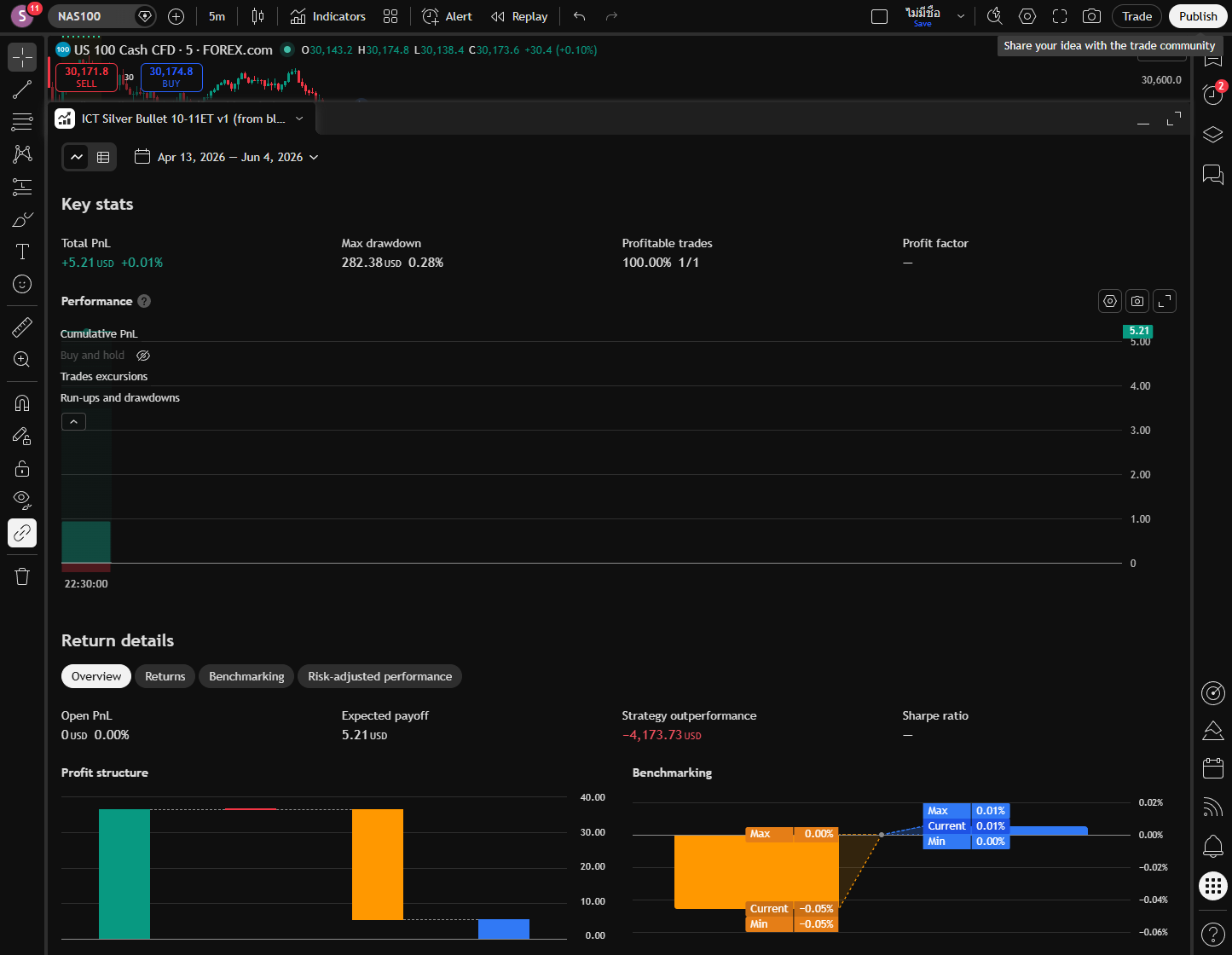Activate the zoom in tool
Viewport: 1232px width, 955px height.
click(22, 359)
